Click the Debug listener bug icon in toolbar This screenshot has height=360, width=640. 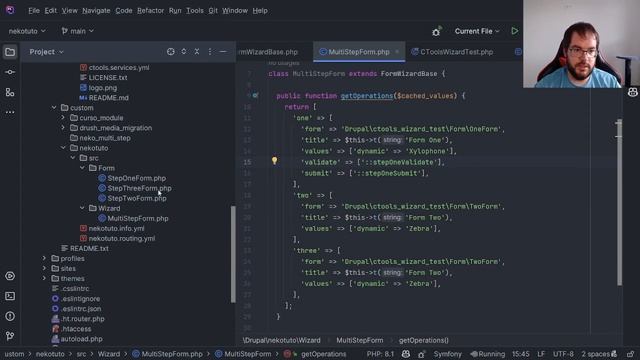pos(436,31)
